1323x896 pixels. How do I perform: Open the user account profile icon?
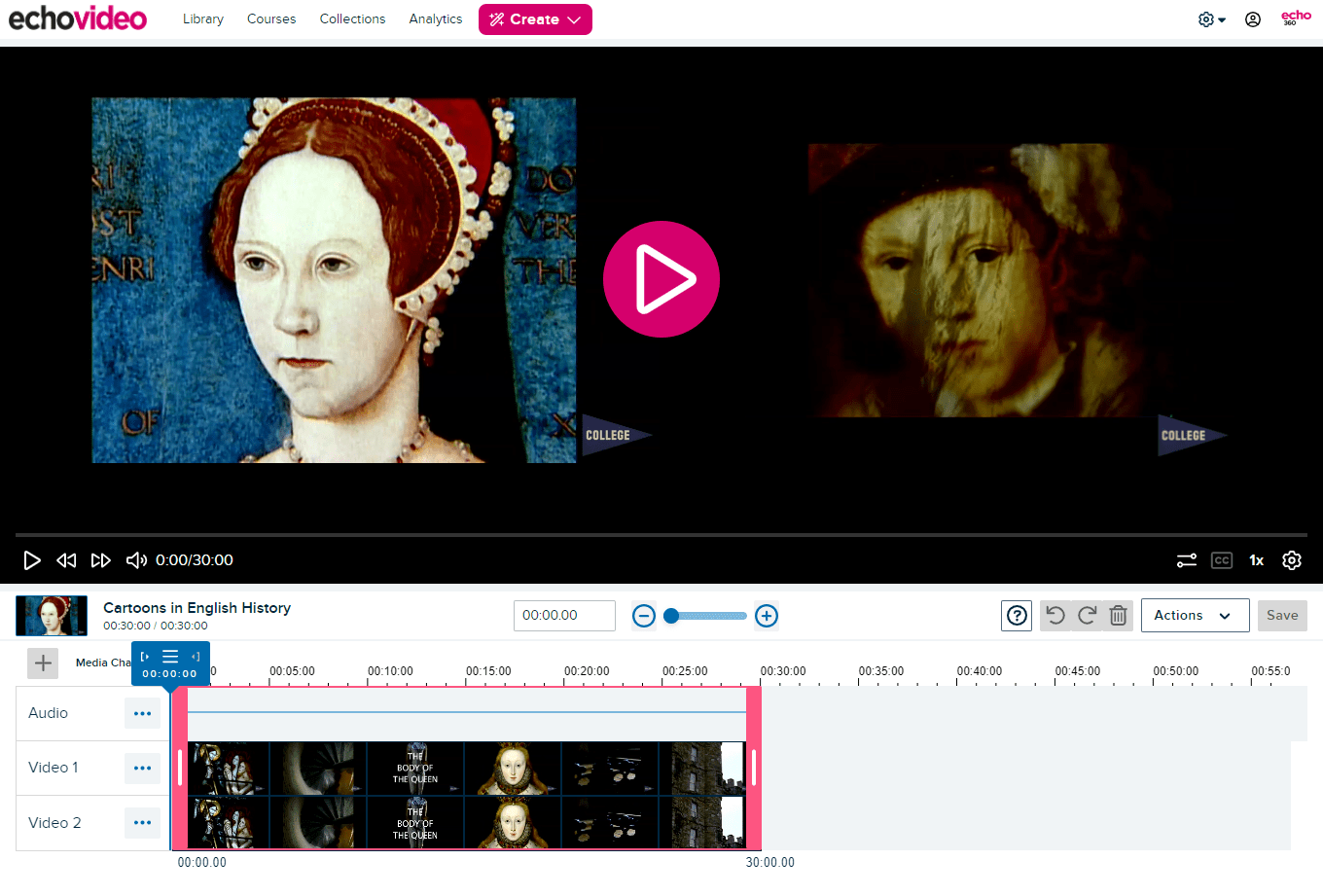pos(1253,19)
